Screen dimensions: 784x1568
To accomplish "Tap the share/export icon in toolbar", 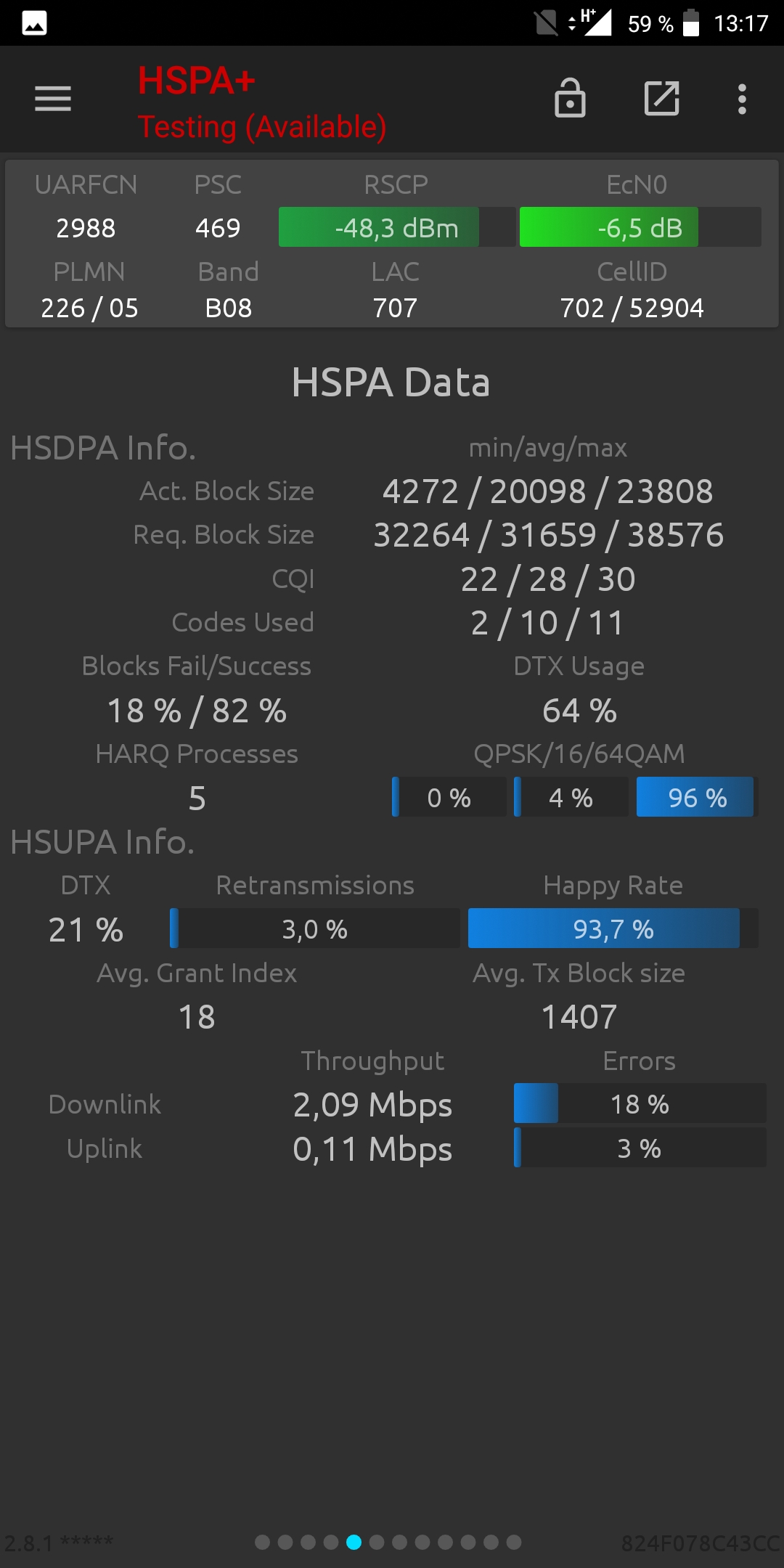I will click(x=662, y=98).
